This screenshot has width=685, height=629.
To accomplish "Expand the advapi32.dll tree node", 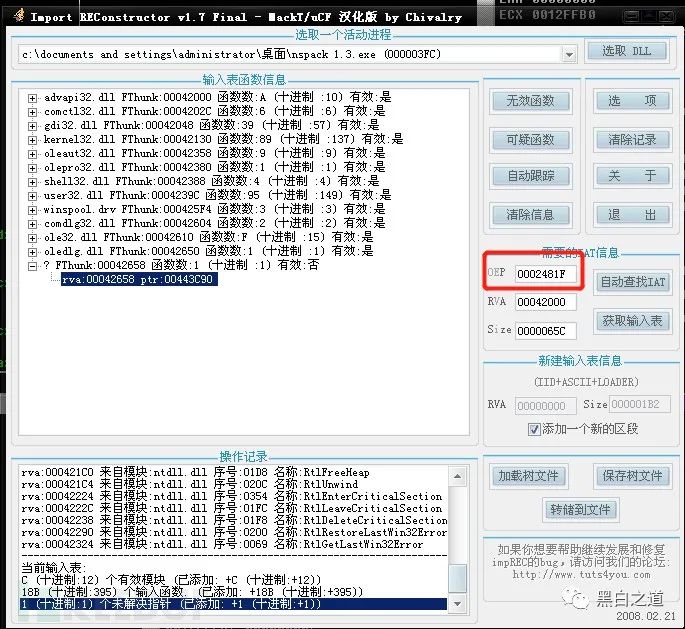I will [x=33, y=97].
